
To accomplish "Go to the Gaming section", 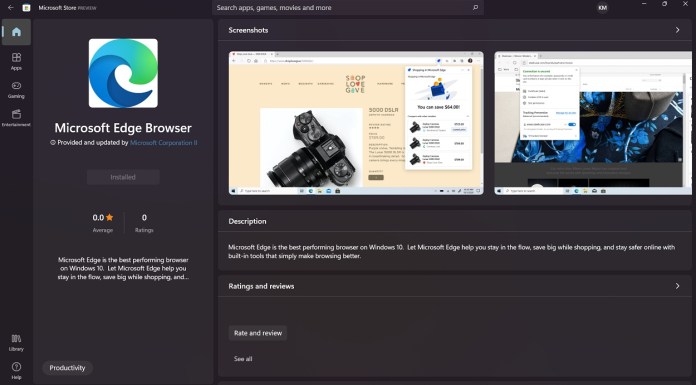I will [x=16, y=90].
